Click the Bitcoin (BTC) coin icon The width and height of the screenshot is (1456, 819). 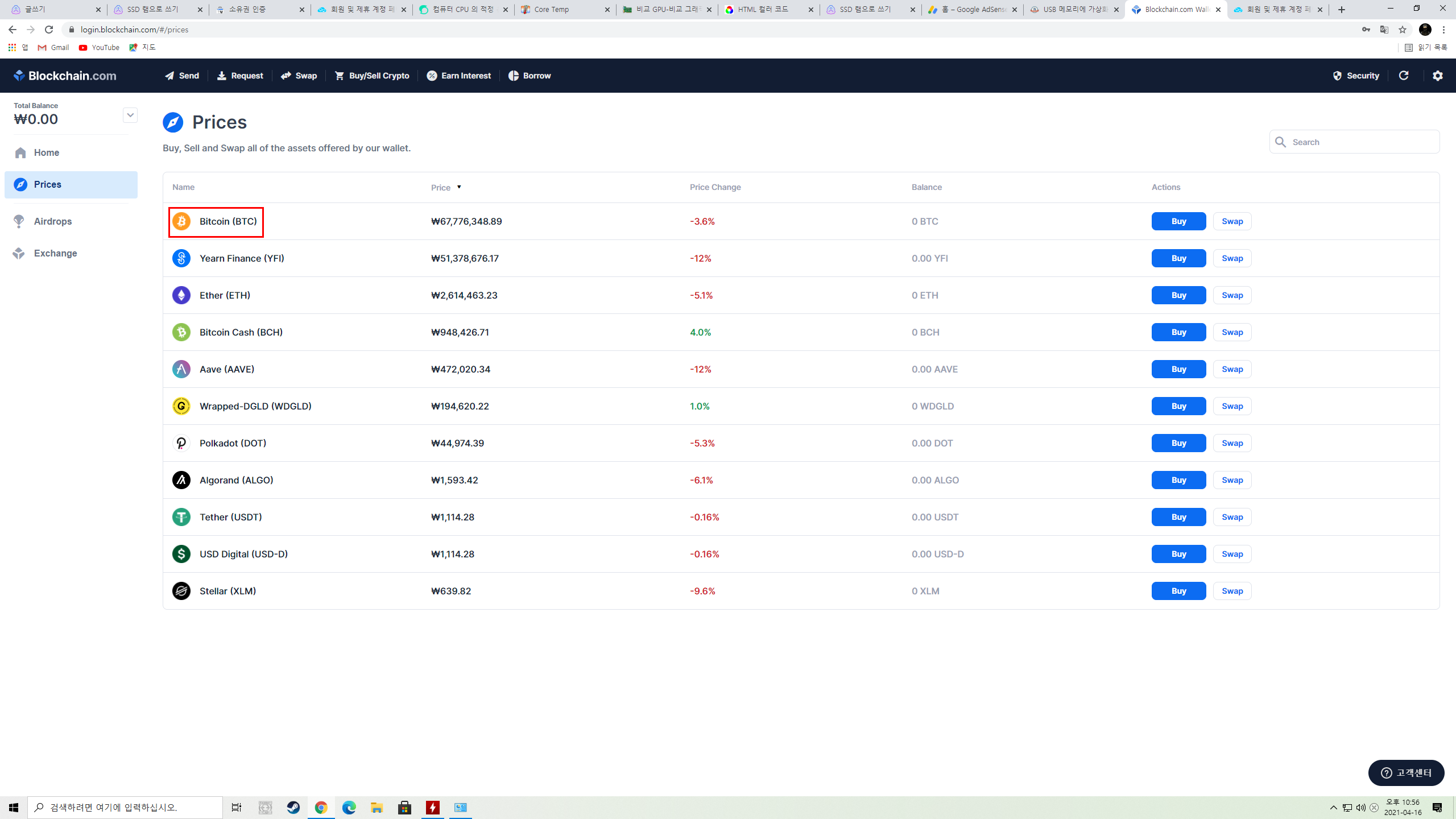pos(181,221)
